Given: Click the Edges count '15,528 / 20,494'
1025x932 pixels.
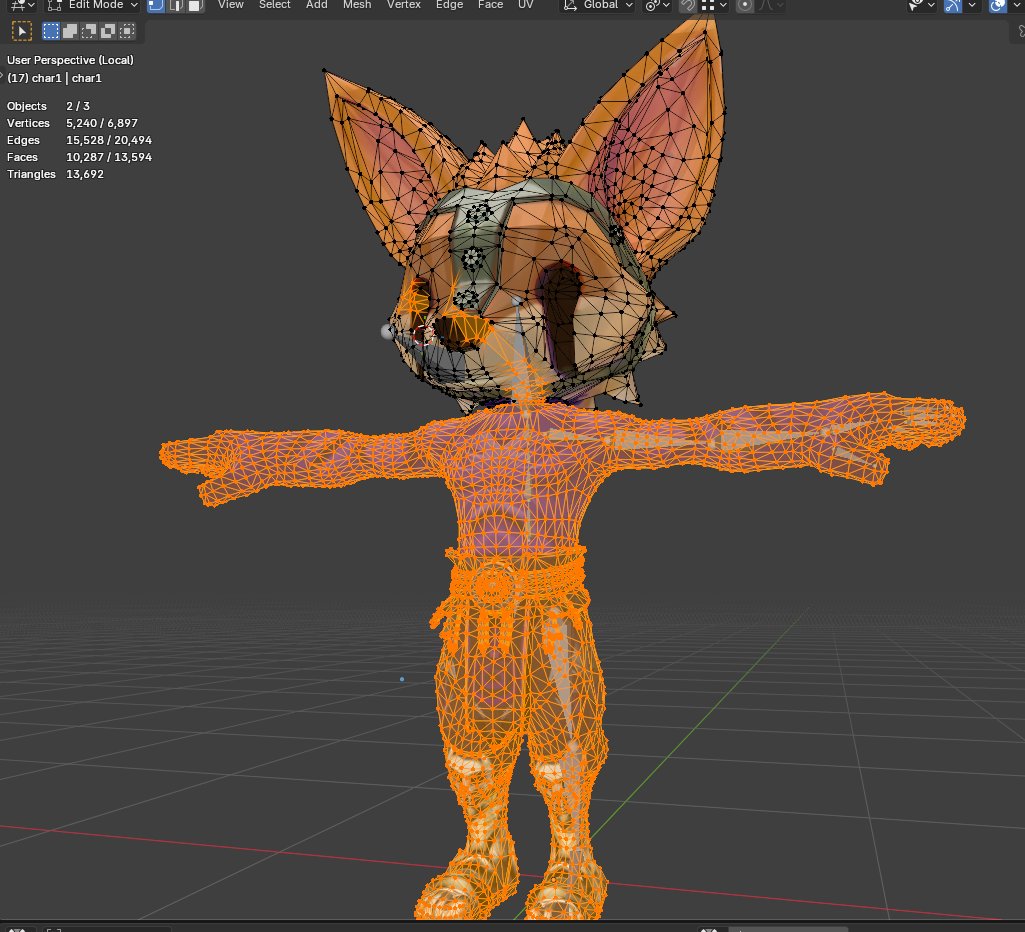Looking at the screenshot, I should (x=109, y=140).
